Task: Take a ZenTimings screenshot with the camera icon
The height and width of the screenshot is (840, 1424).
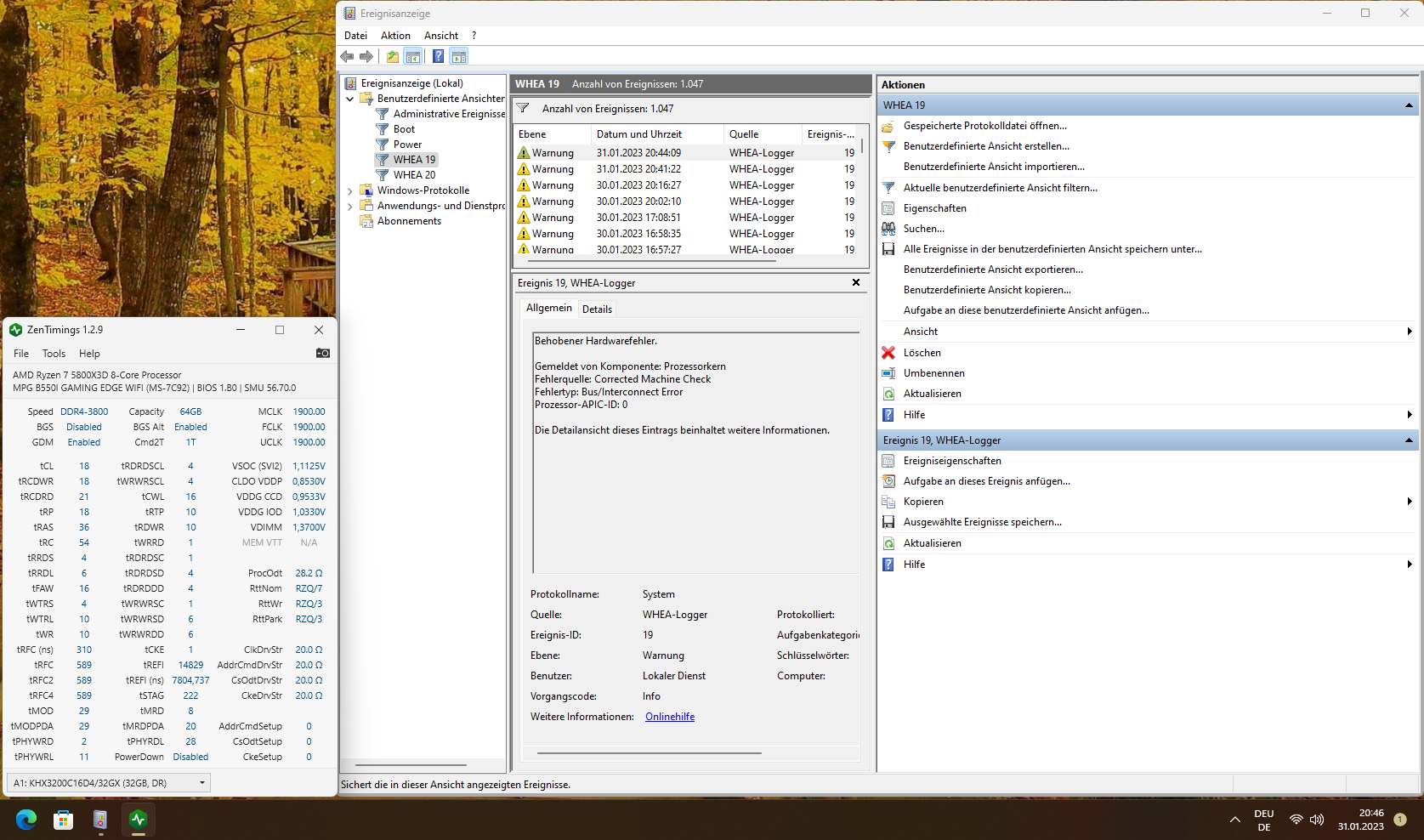Action: click(323, 353)
